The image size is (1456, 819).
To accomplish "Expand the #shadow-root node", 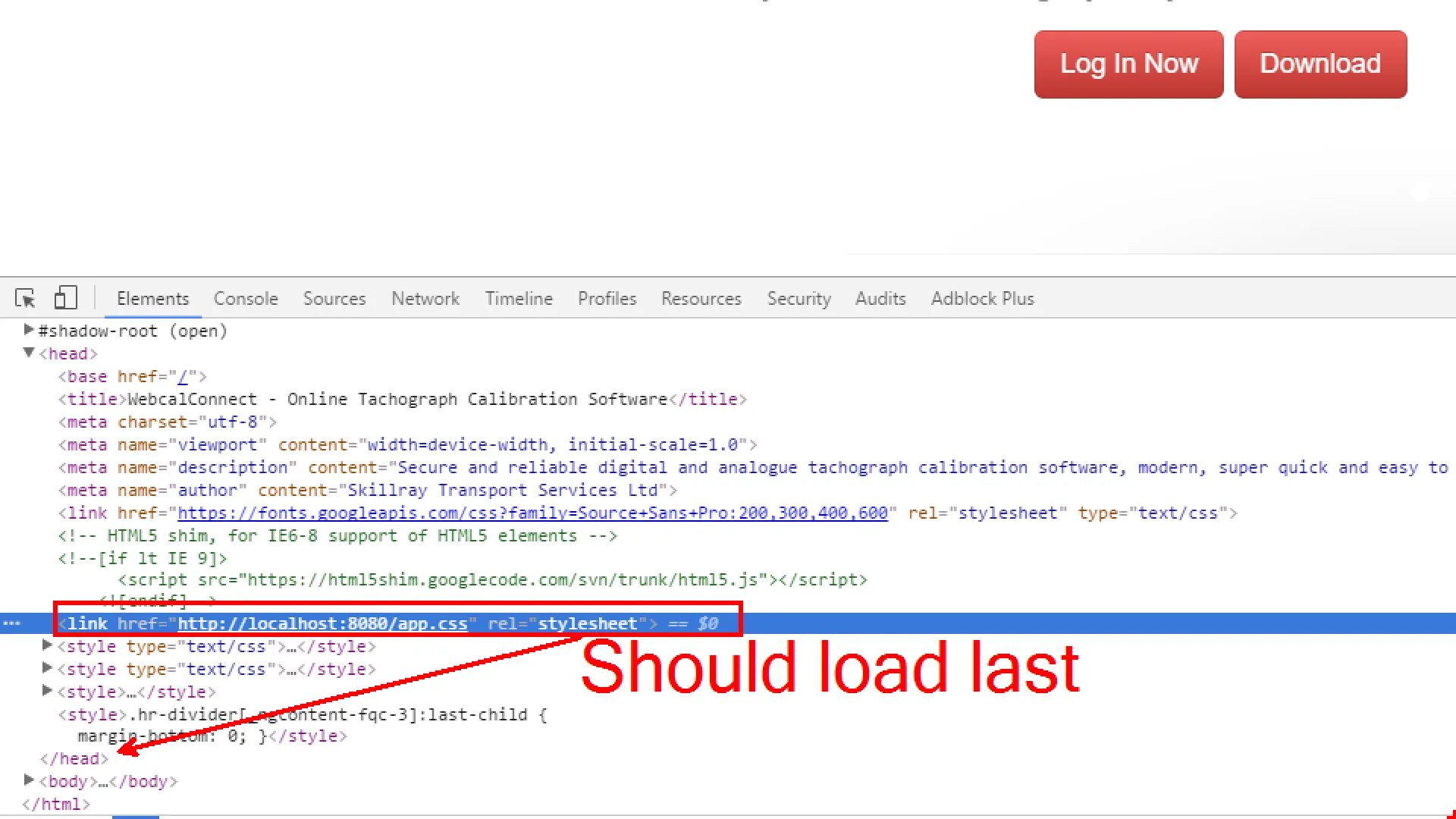I will tap(29, 330).
